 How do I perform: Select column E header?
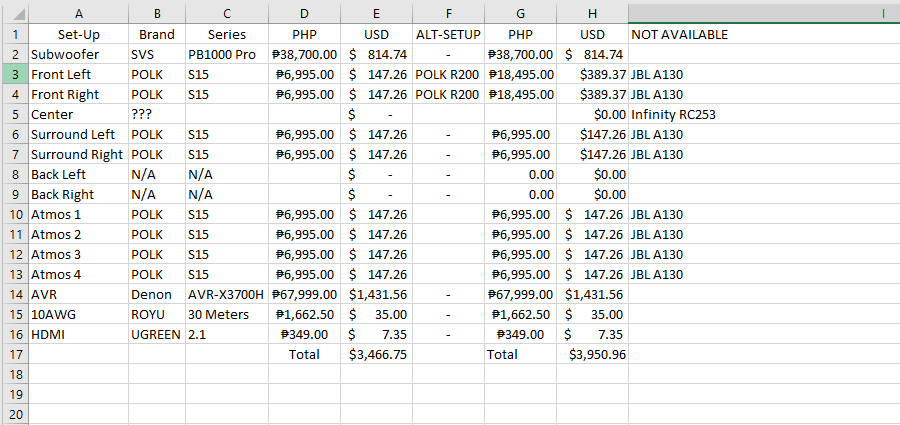point(377,14)
